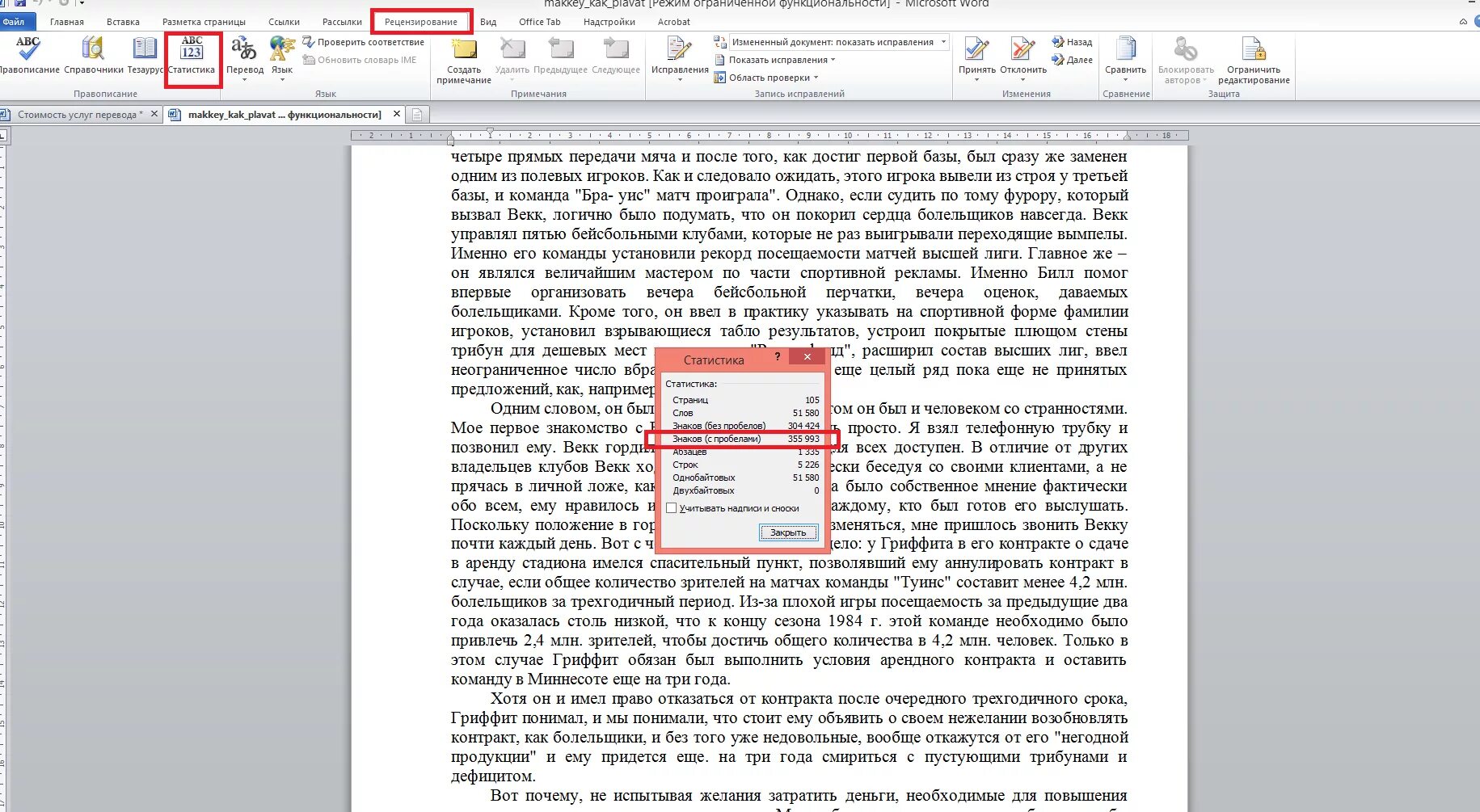Expand the Сравнить dropdown arrow
1480x812 pixels.
point(1125,80)
